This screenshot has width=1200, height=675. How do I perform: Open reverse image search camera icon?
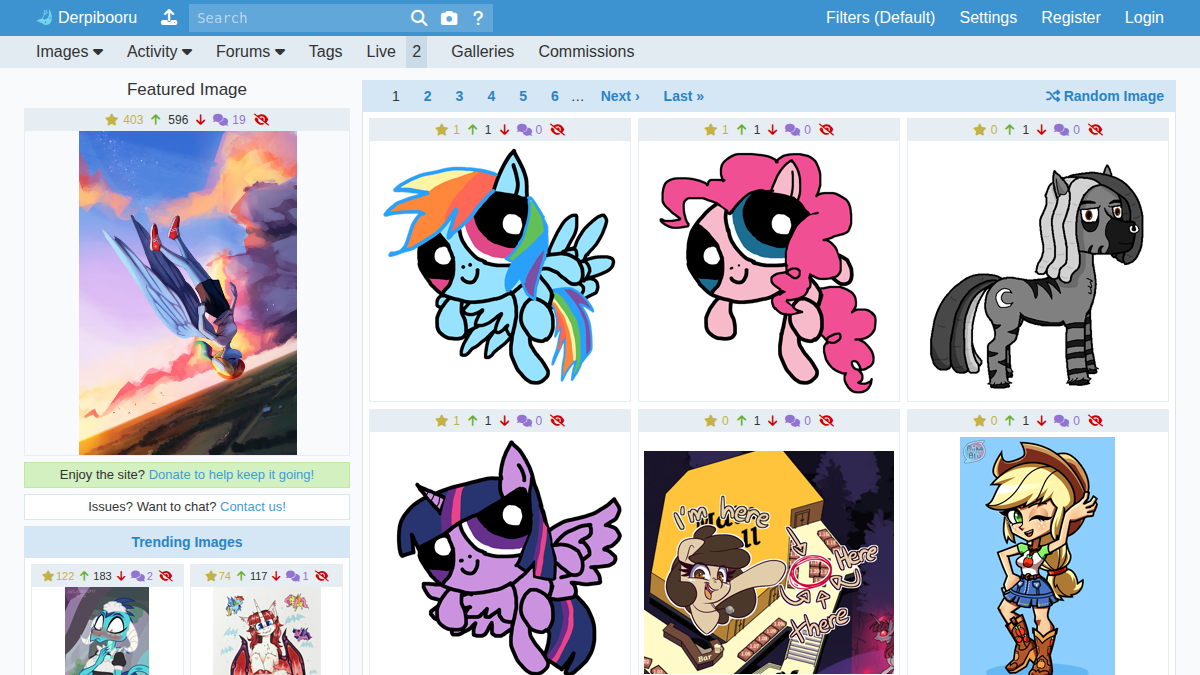click(x=449, y=18)
